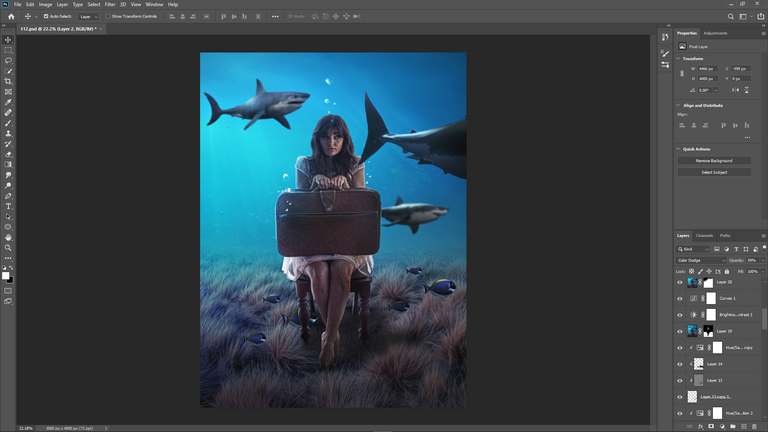Click the Search icon in options bar
Viewport: 768px width, 432px height.
(x=730, y=17)
